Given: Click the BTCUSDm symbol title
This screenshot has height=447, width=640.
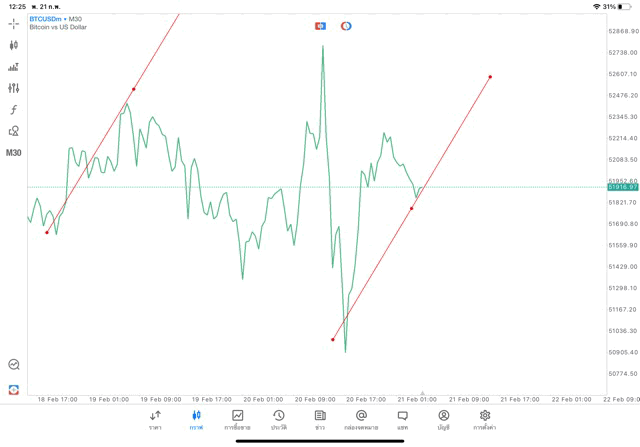Looking at the screenshot, I should pyautogui.click(x=46, y=19).
